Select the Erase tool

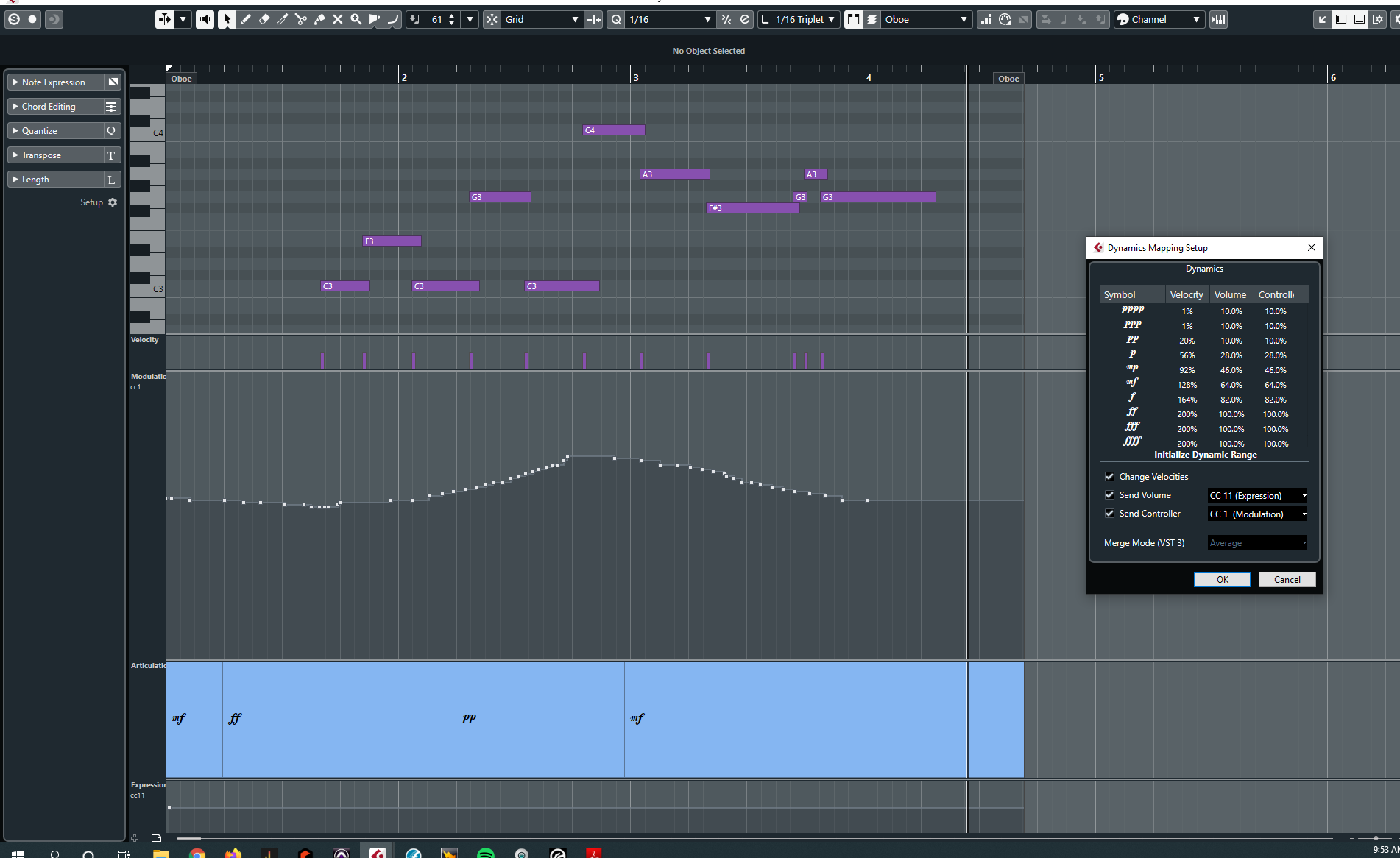tap(264, 19)
